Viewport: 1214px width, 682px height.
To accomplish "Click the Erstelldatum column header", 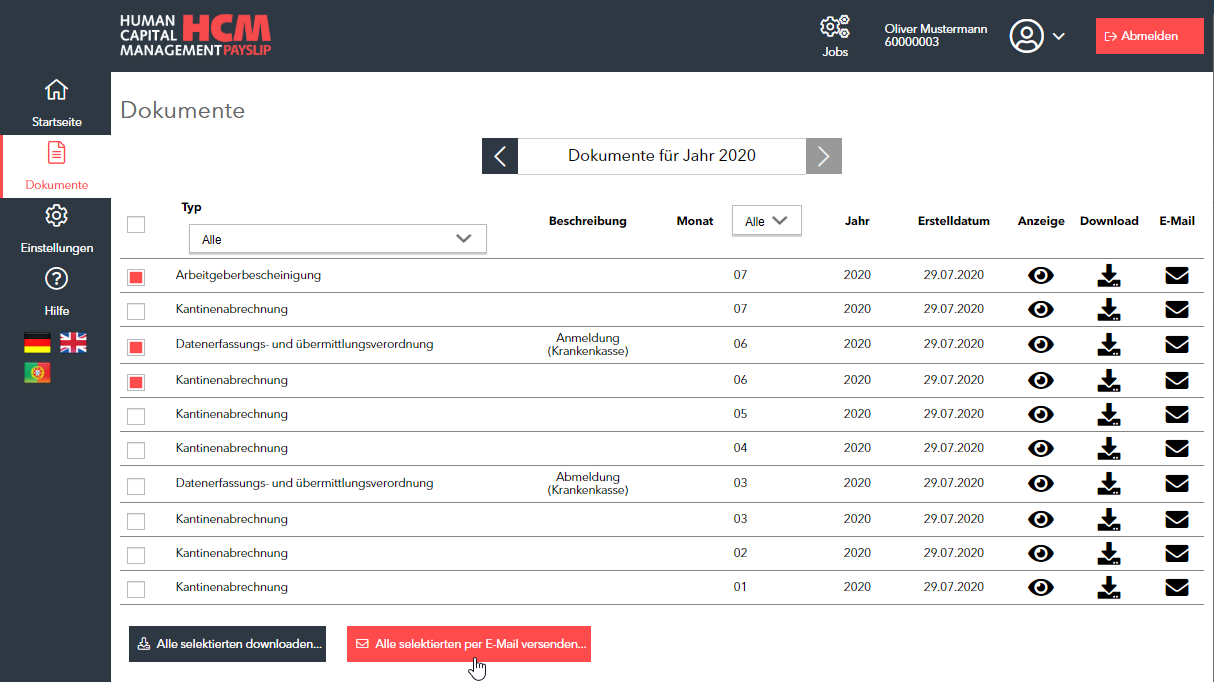I will (x=953, y=221).
